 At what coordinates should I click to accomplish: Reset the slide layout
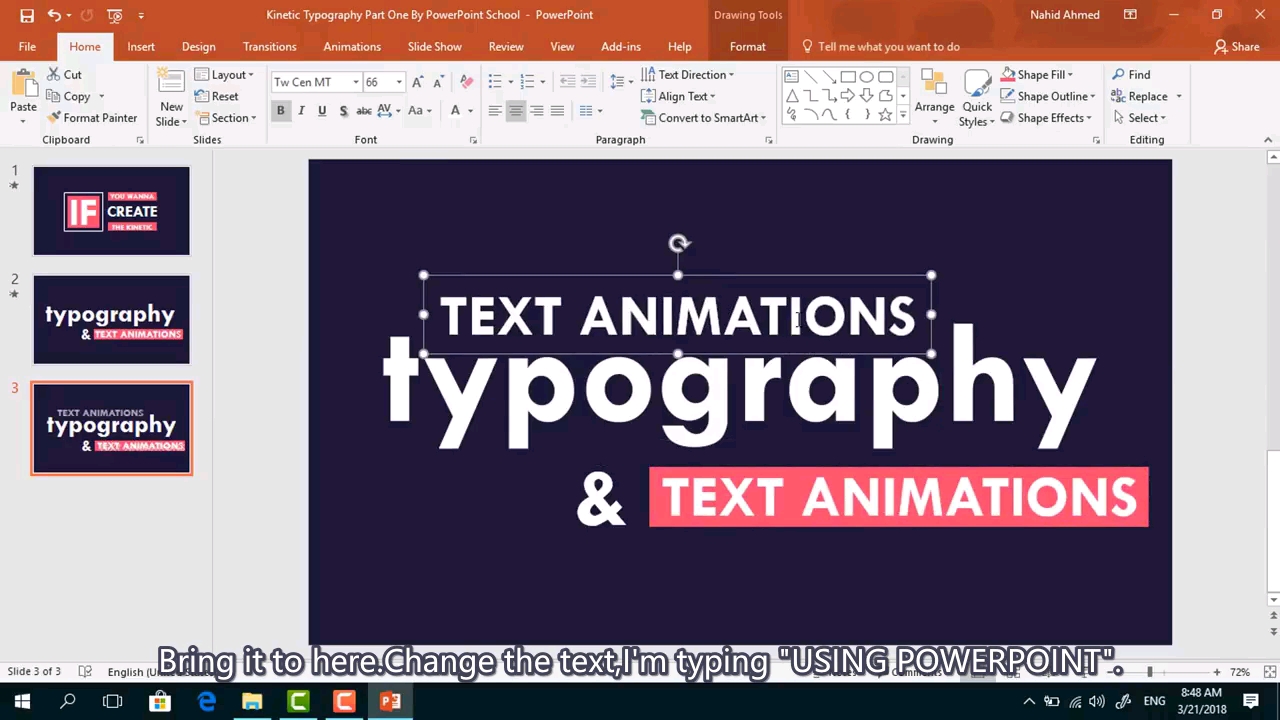click(x=217, y=96)
